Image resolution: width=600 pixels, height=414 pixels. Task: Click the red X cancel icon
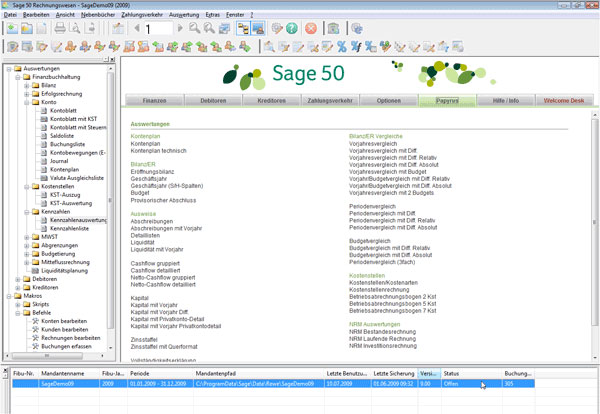point(311,28)
